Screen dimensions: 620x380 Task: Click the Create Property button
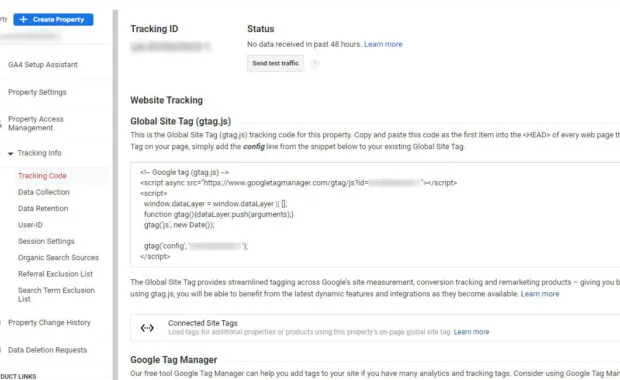[x=53, y=19]
